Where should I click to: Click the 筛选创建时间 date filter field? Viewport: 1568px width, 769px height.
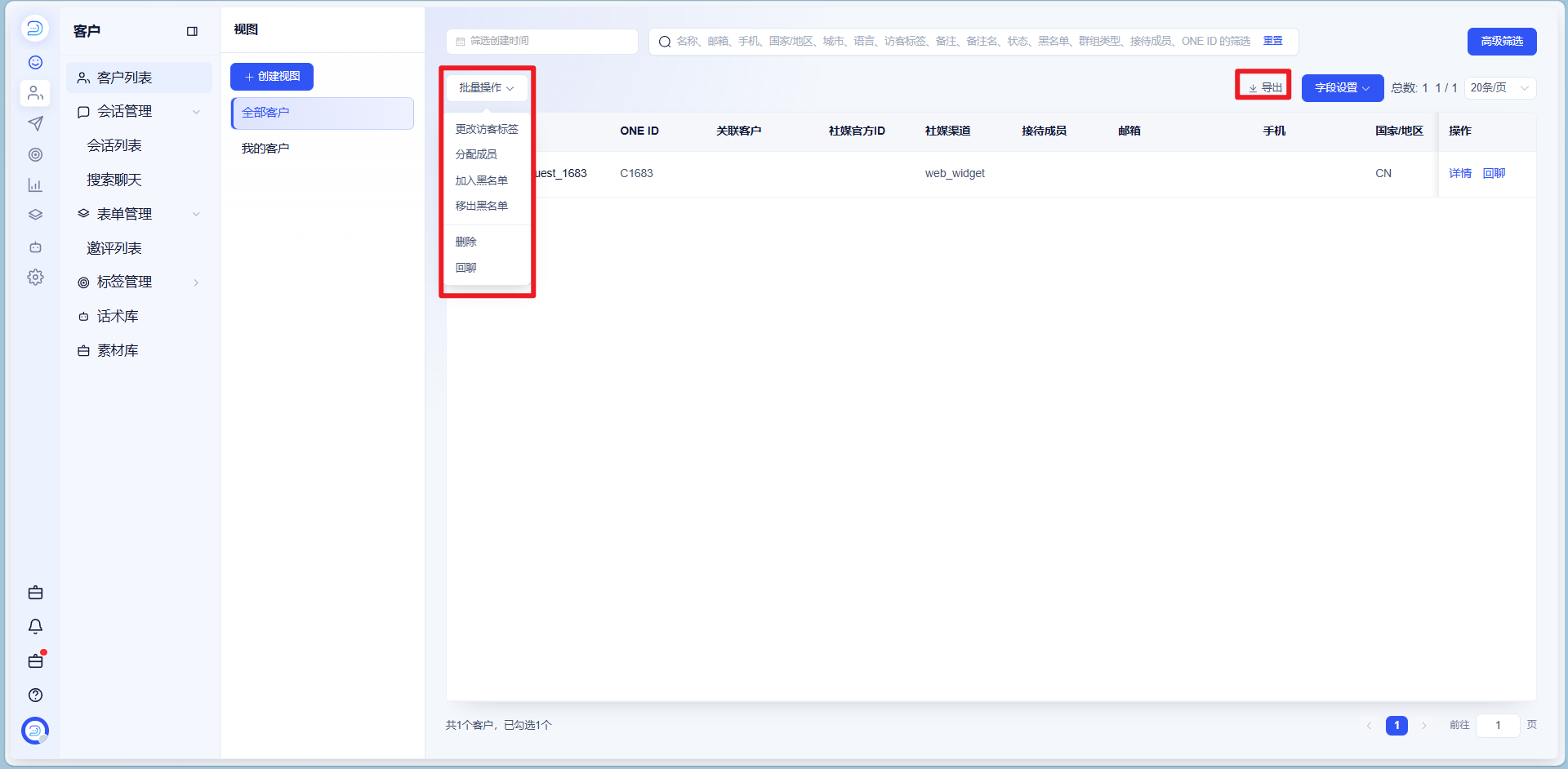(x=542, y=42)
